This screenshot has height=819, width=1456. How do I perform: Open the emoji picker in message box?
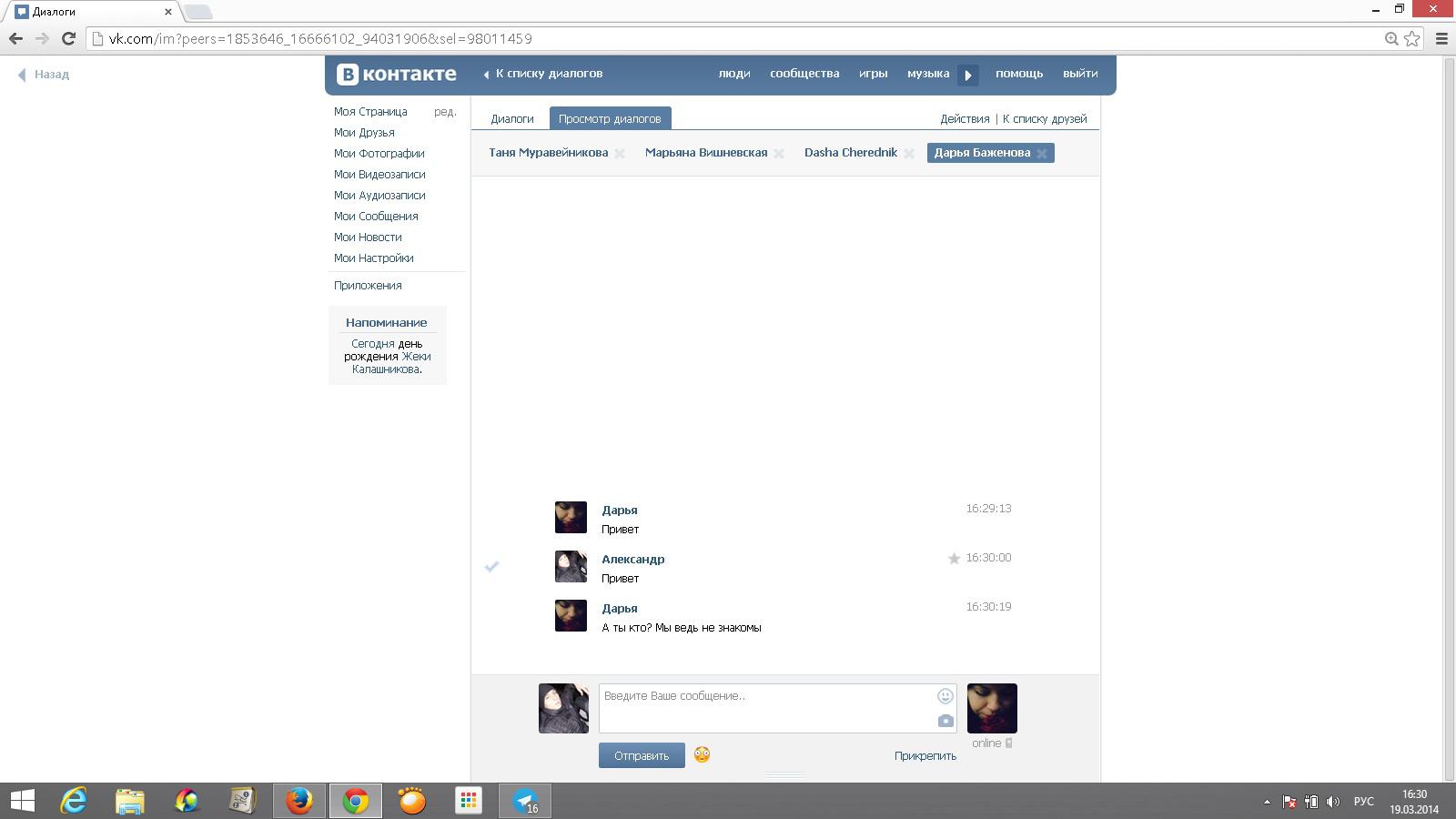tap(945, 696)
